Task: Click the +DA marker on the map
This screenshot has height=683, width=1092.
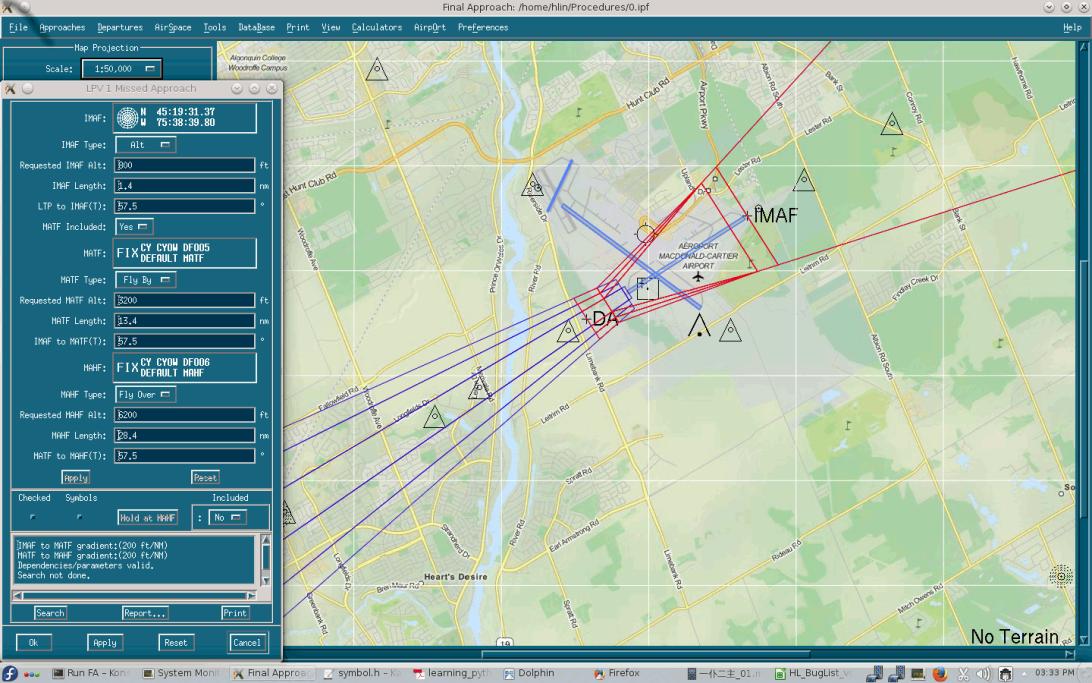Action: click(587, 319)
